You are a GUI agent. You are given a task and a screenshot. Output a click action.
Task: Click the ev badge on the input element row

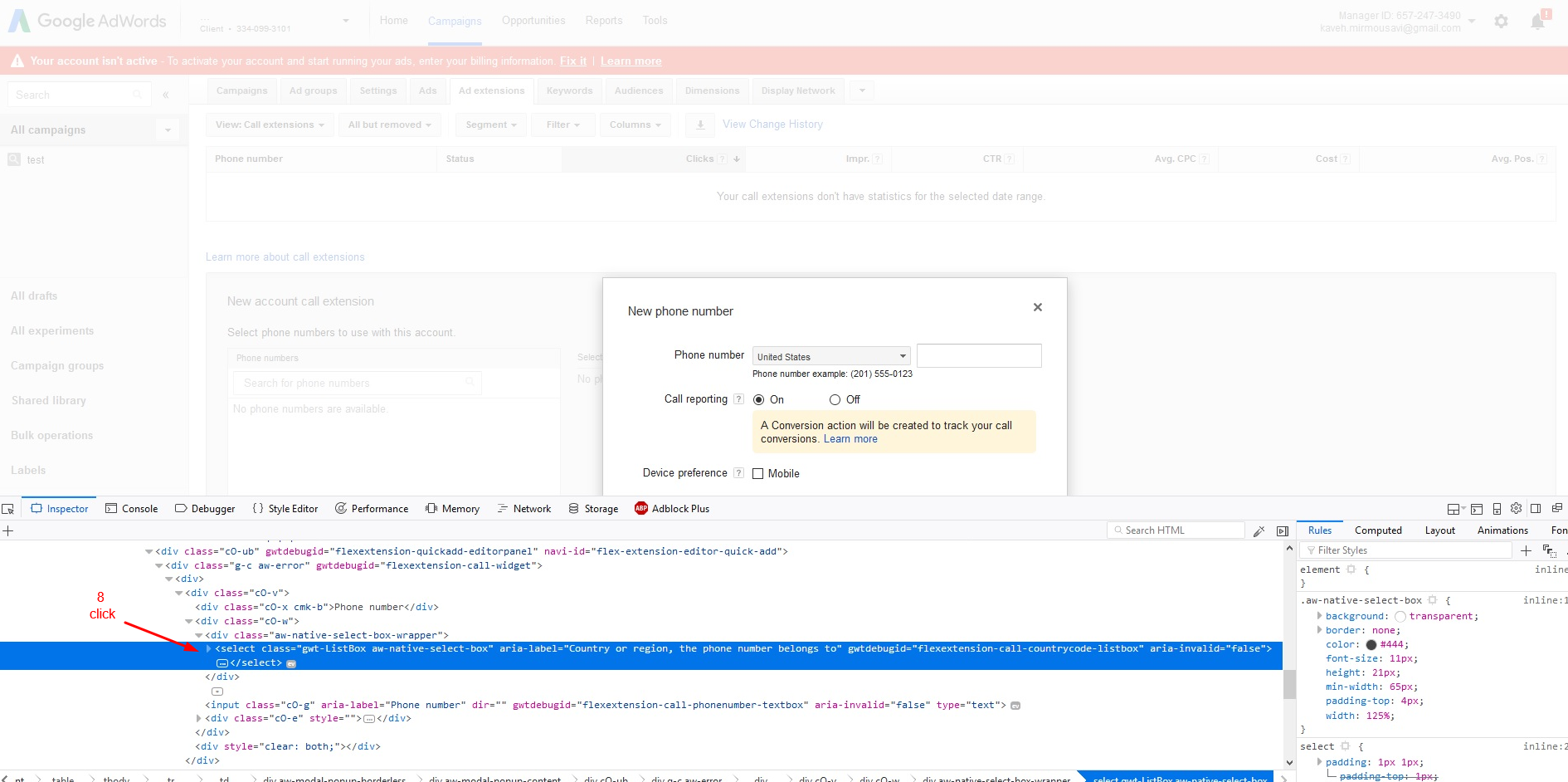(x=1015, y=706)
